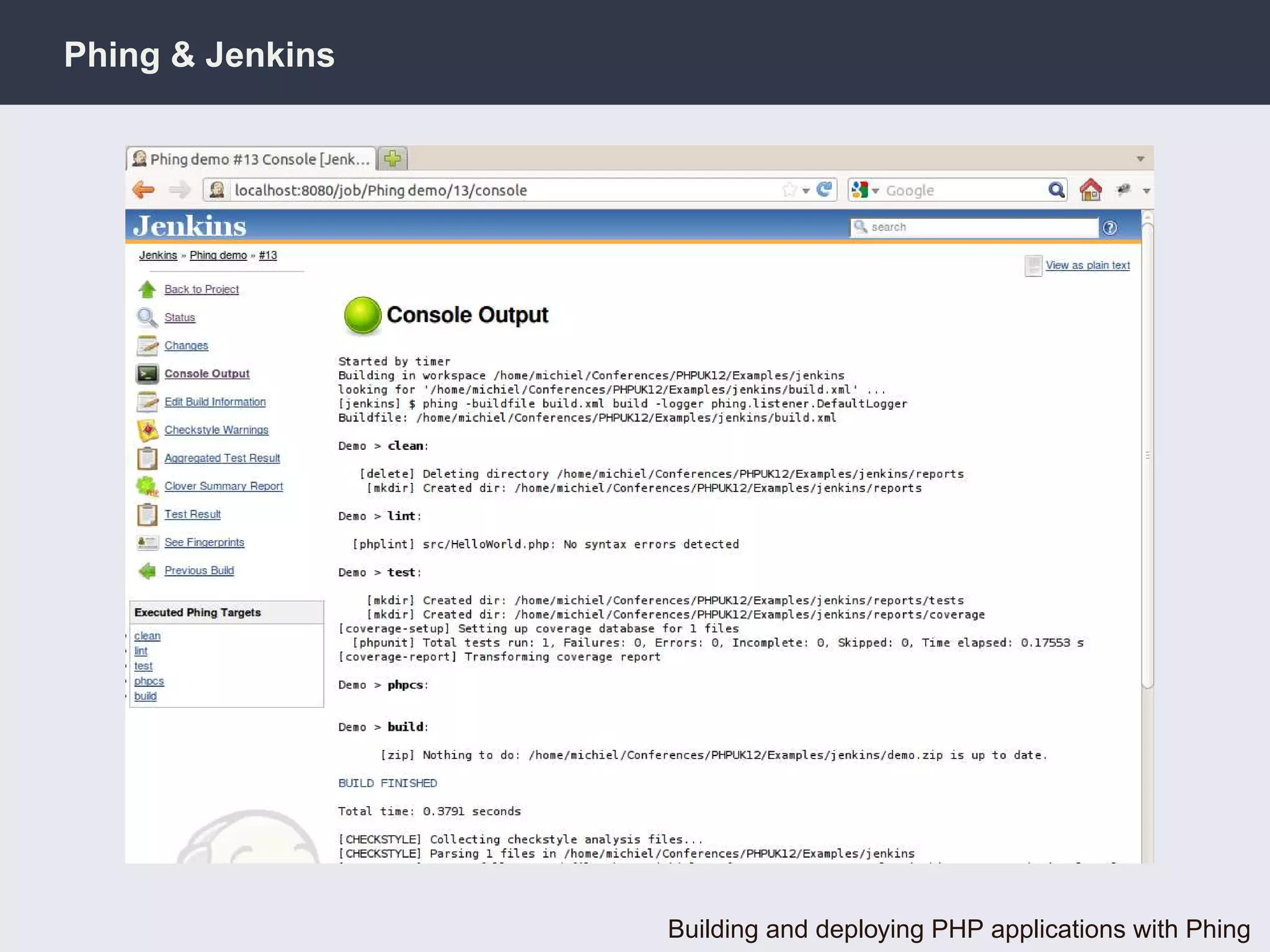The image size is (1270, 952).
Task: Open the phpcs executed target link
Action: coord(149,681)
